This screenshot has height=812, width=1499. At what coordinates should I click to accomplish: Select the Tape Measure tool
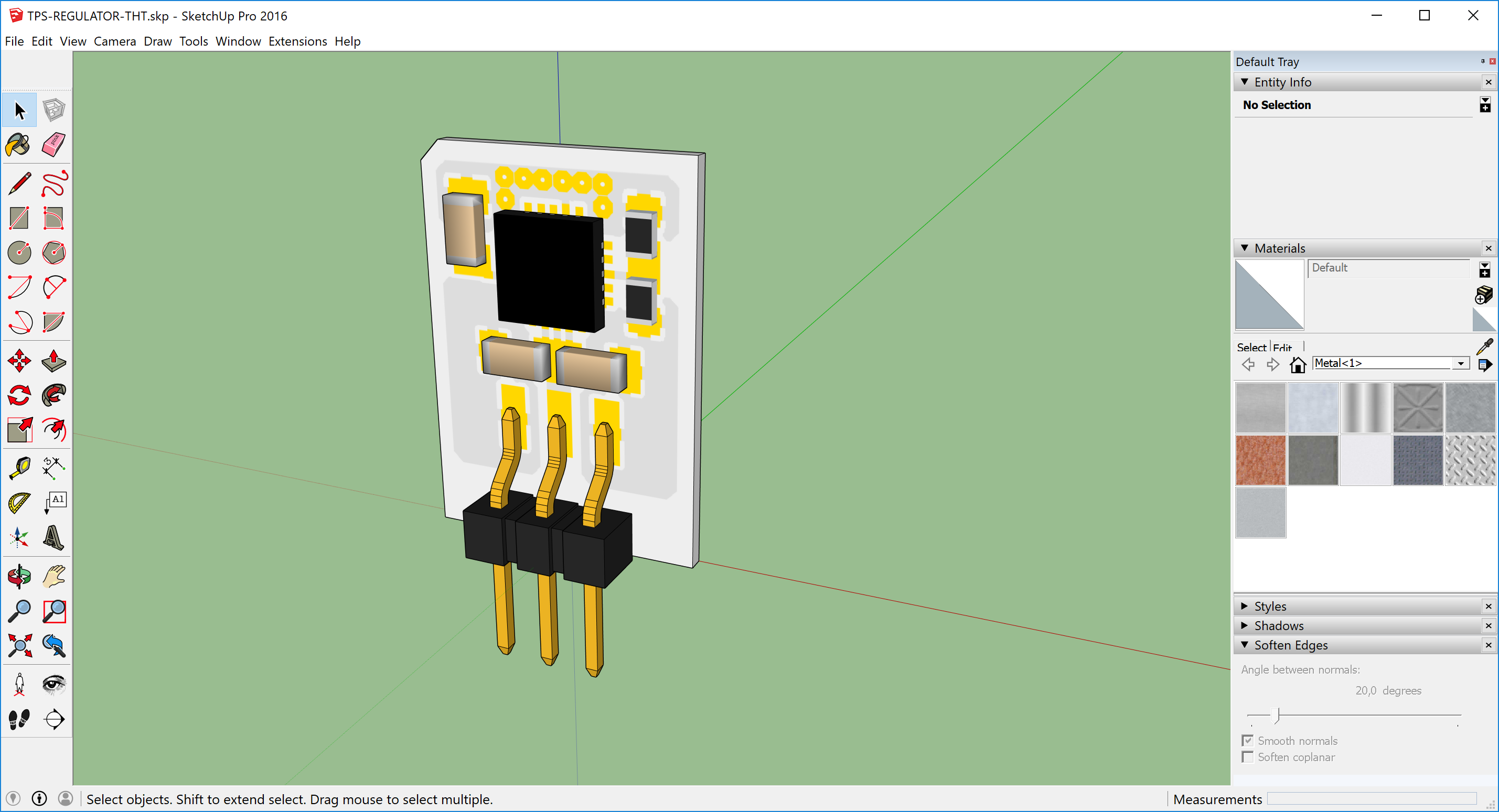pyautogui.click(x=19, y=468)
